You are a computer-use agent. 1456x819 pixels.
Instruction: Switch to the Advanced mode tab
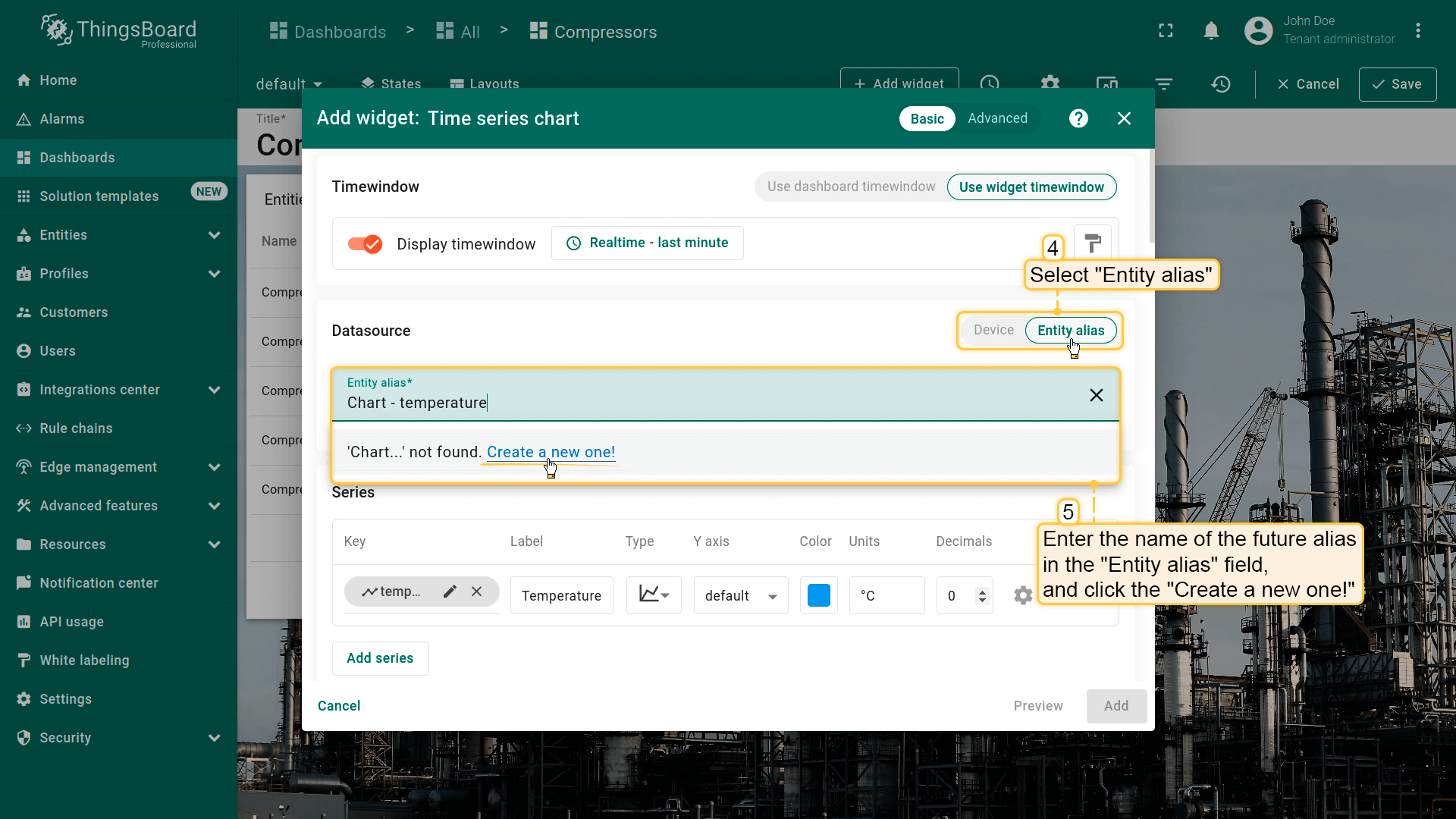[997, 118]
